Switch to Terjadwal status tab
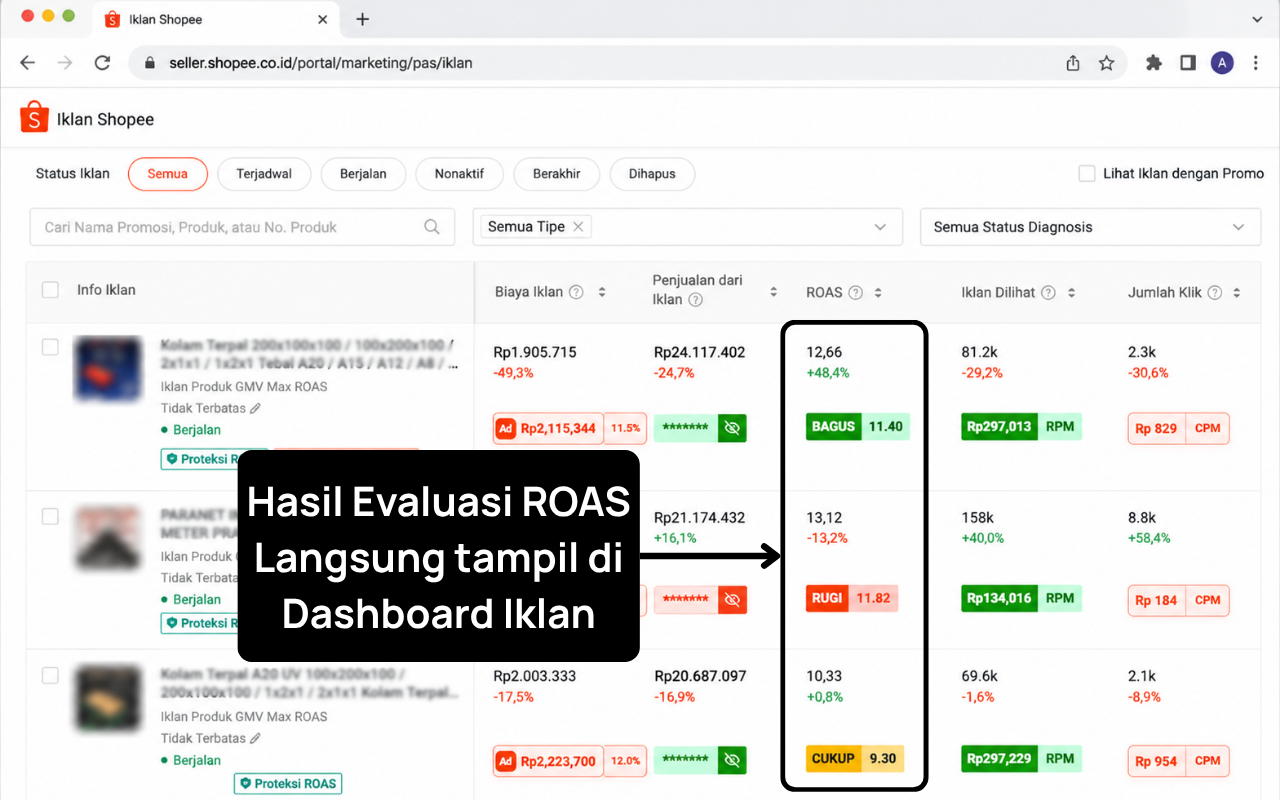Viewport: 1280px width, 800px height. coord(264,174)
